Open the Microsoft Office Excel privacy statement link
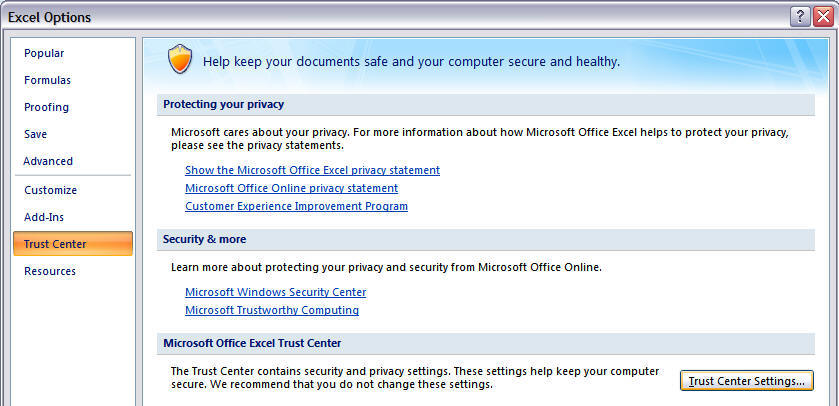This screenshot has width=839, height=406. (x=312, y=170)
